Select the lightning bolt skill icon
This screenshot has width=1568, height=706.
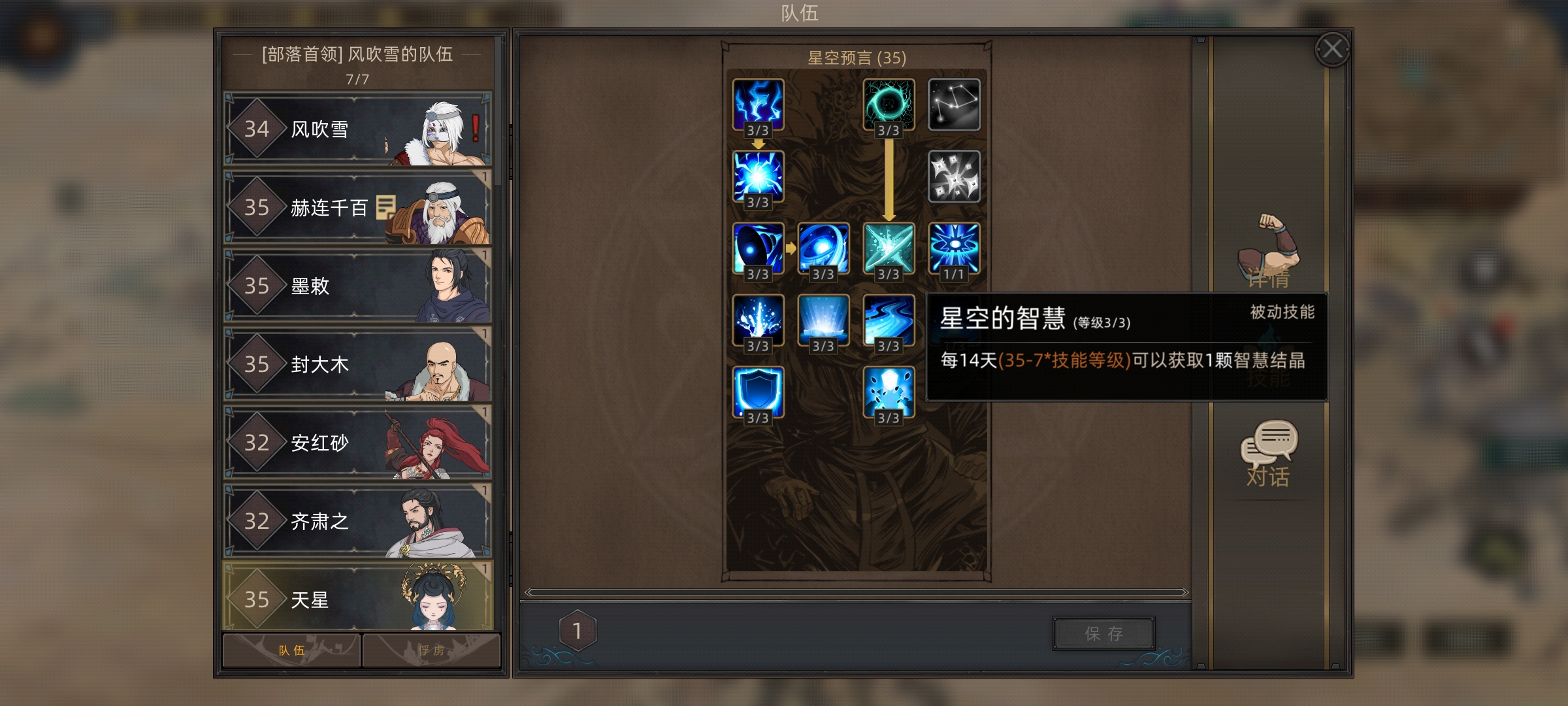[758, 105]
